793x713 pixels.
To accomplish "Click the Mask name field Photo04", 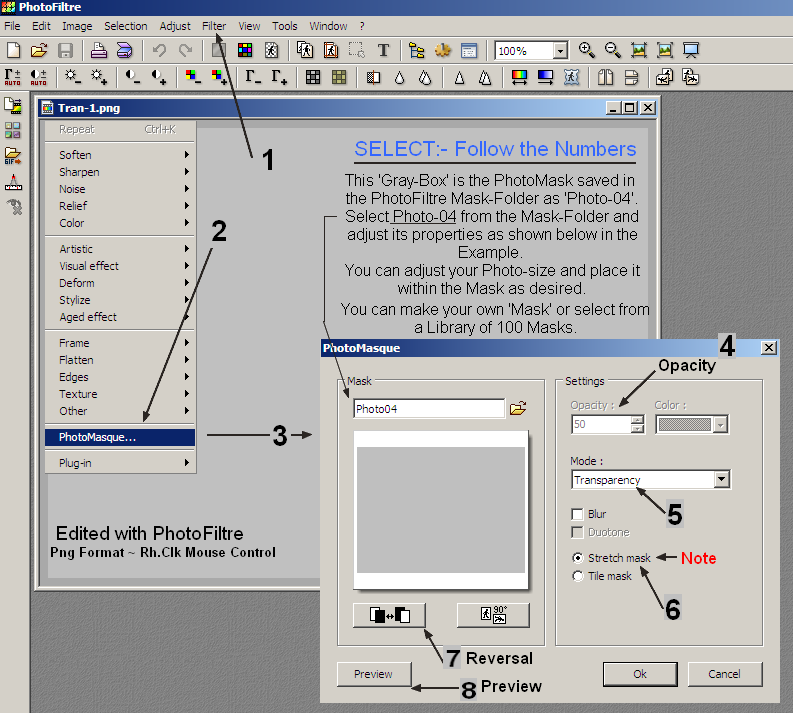I will [428, 409].
